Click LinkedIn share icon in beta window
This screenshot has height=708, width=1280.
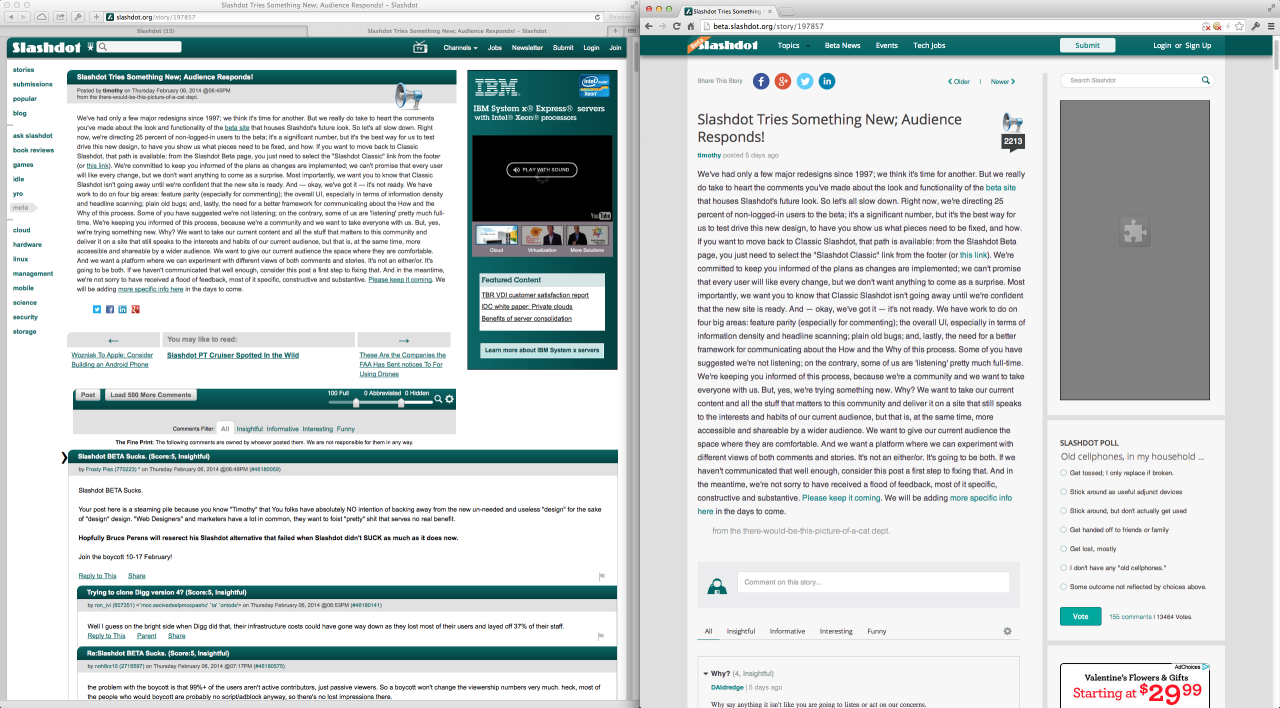(827, 81)
